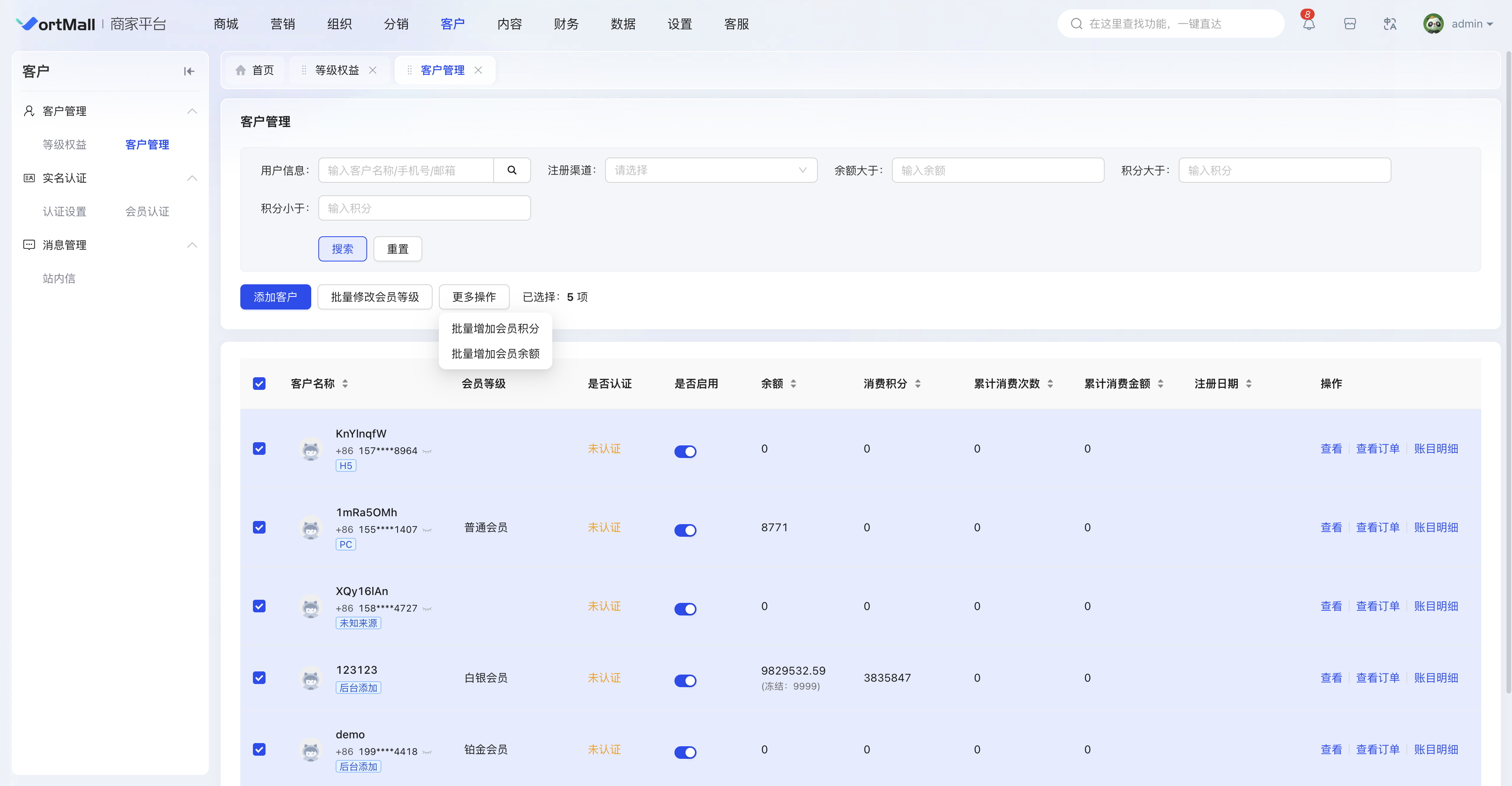This screenshot has width=1512, height=786.
Task: Click the language translation icon
Action: coord(1389,24)
